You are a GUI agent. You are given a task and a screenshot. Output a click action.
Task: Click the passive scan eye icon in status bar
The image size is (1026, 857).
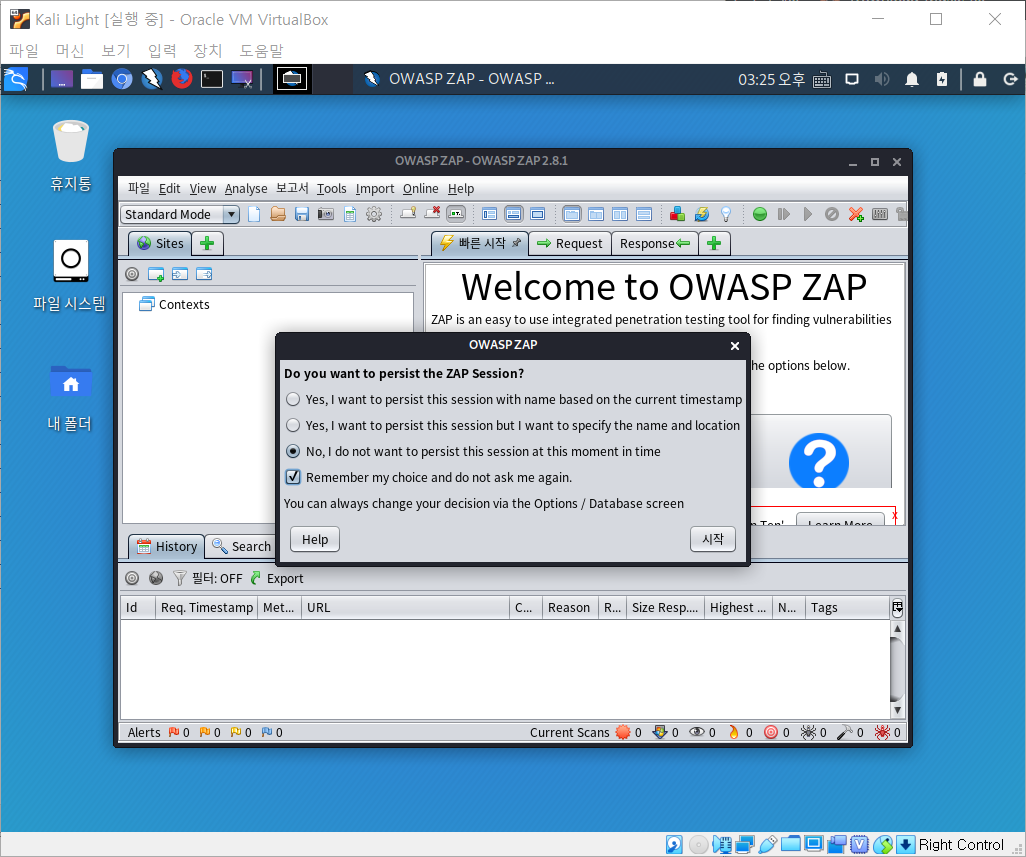697,732
